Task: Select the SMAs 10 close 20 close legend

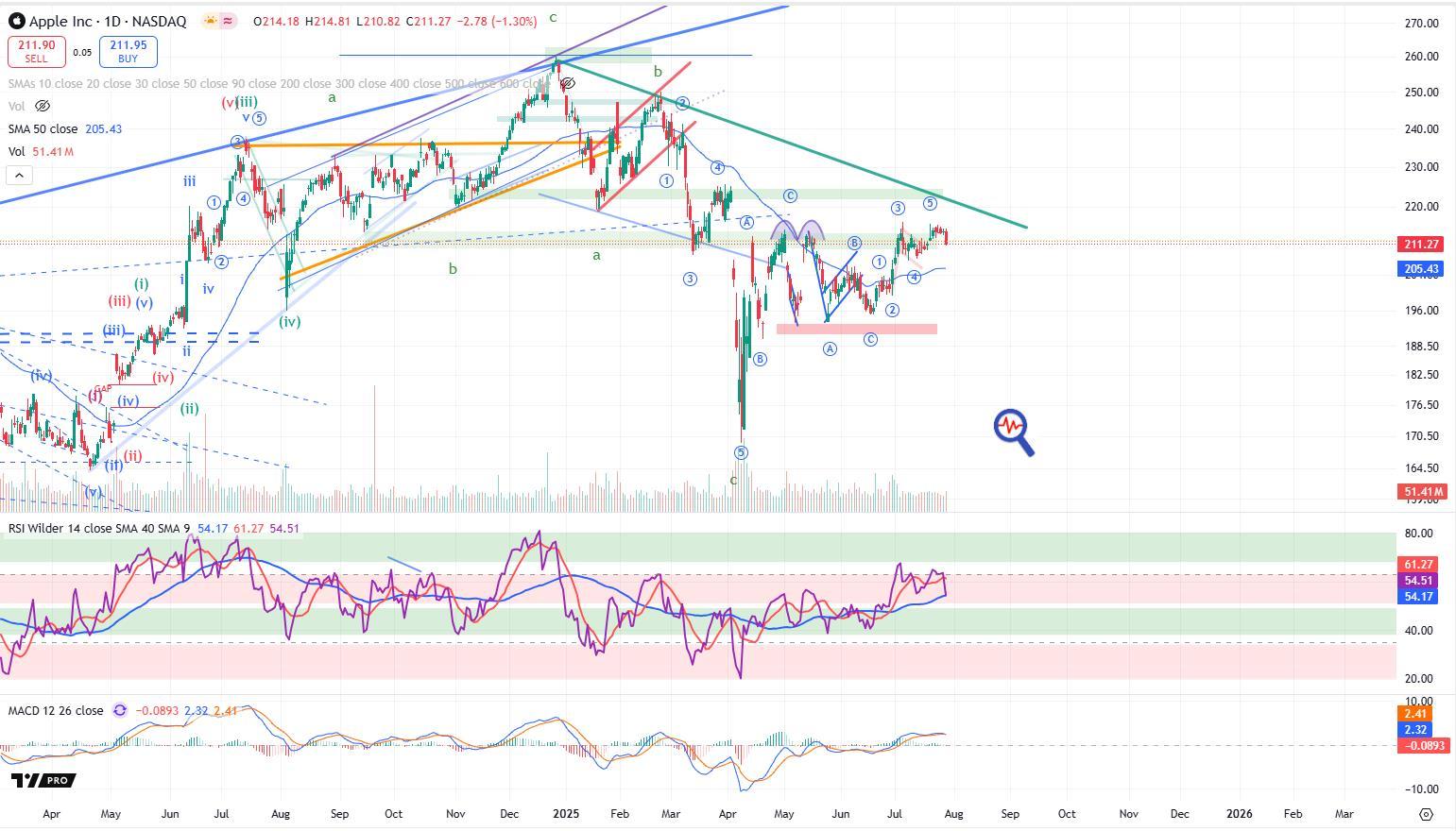Action: (x=280, y=84)
